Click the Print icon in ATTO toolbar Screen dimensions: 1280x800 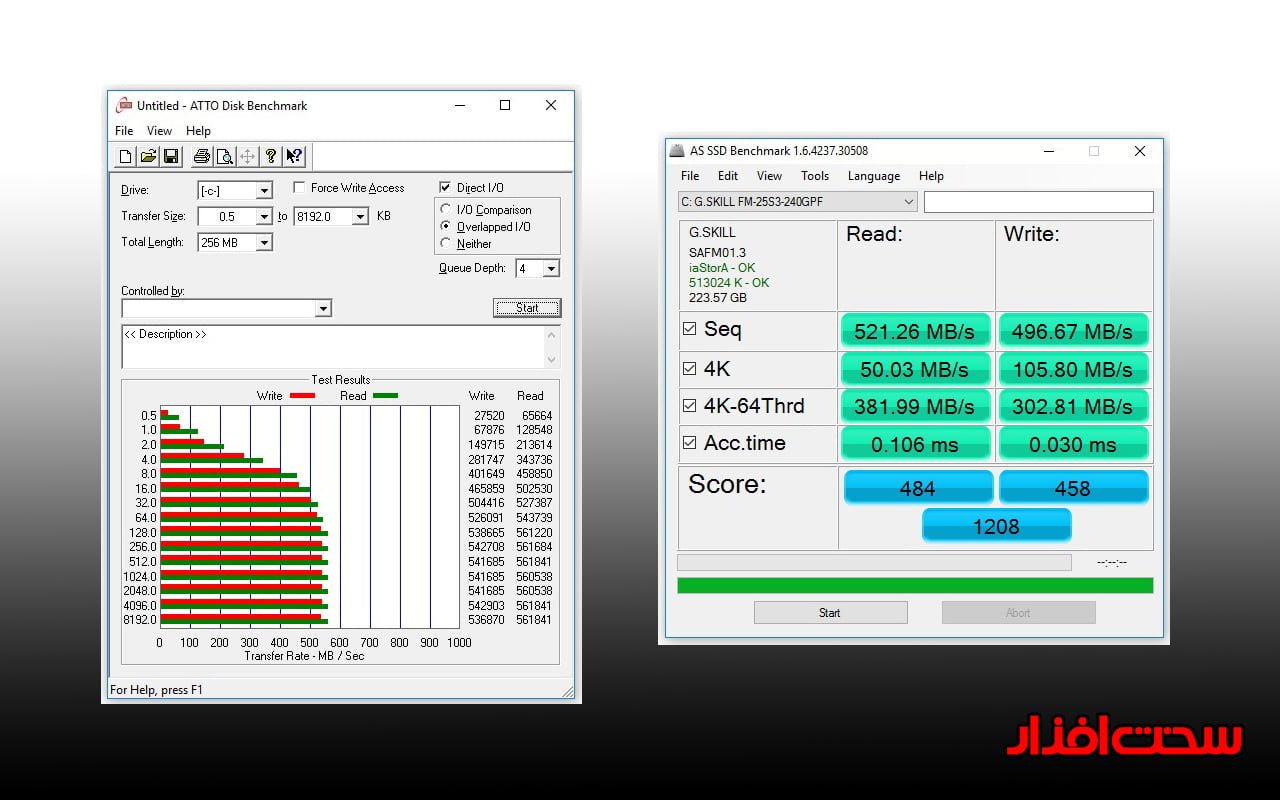coord(201,156)
